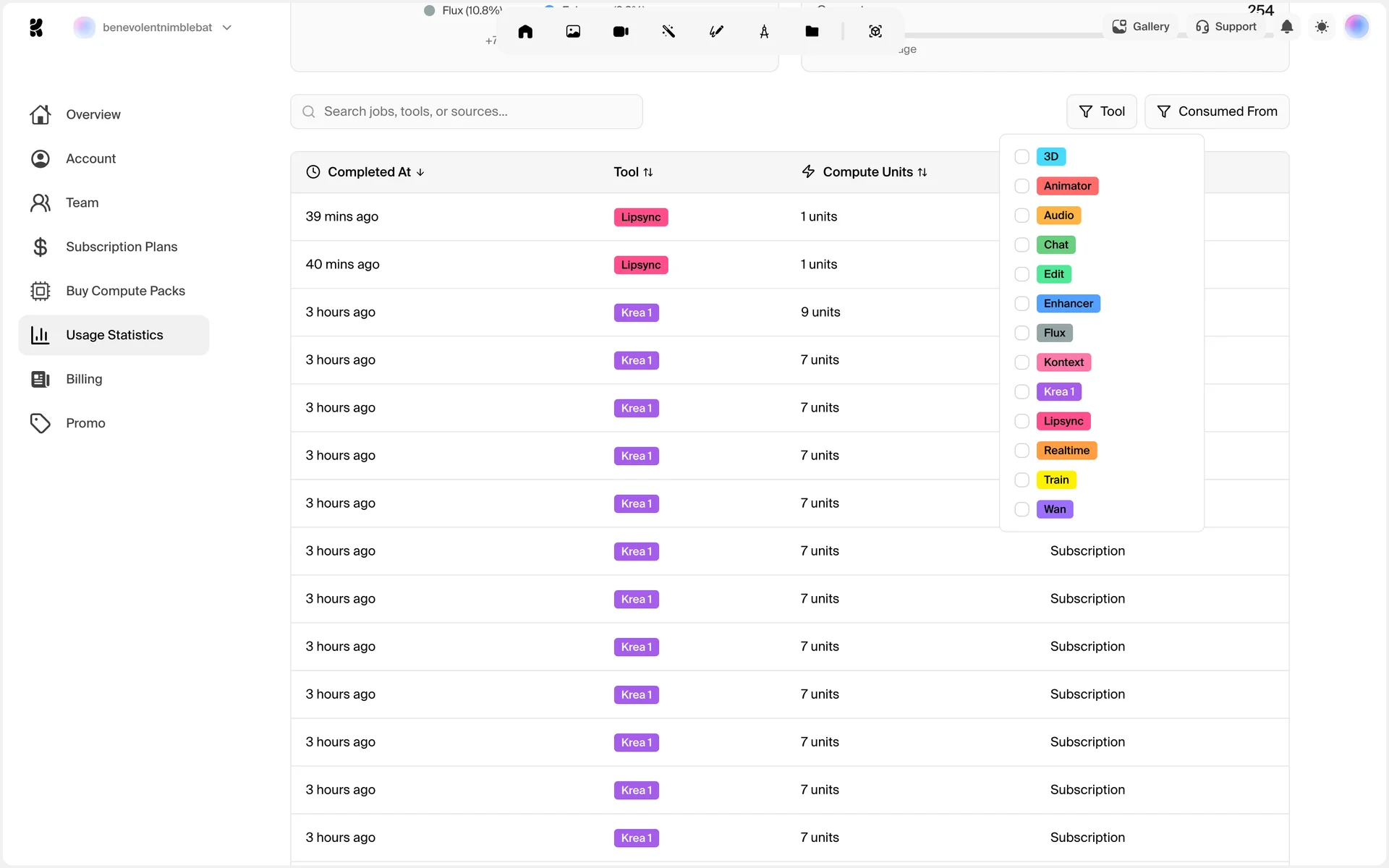Collapse the Tool filter dropdown
The width and height of the screenshot is (1389, 868).
click(x=1101, y=111)
